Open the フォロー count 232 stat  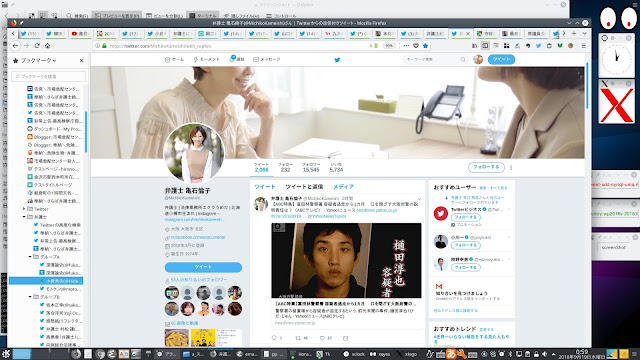[x=285, y=167]
